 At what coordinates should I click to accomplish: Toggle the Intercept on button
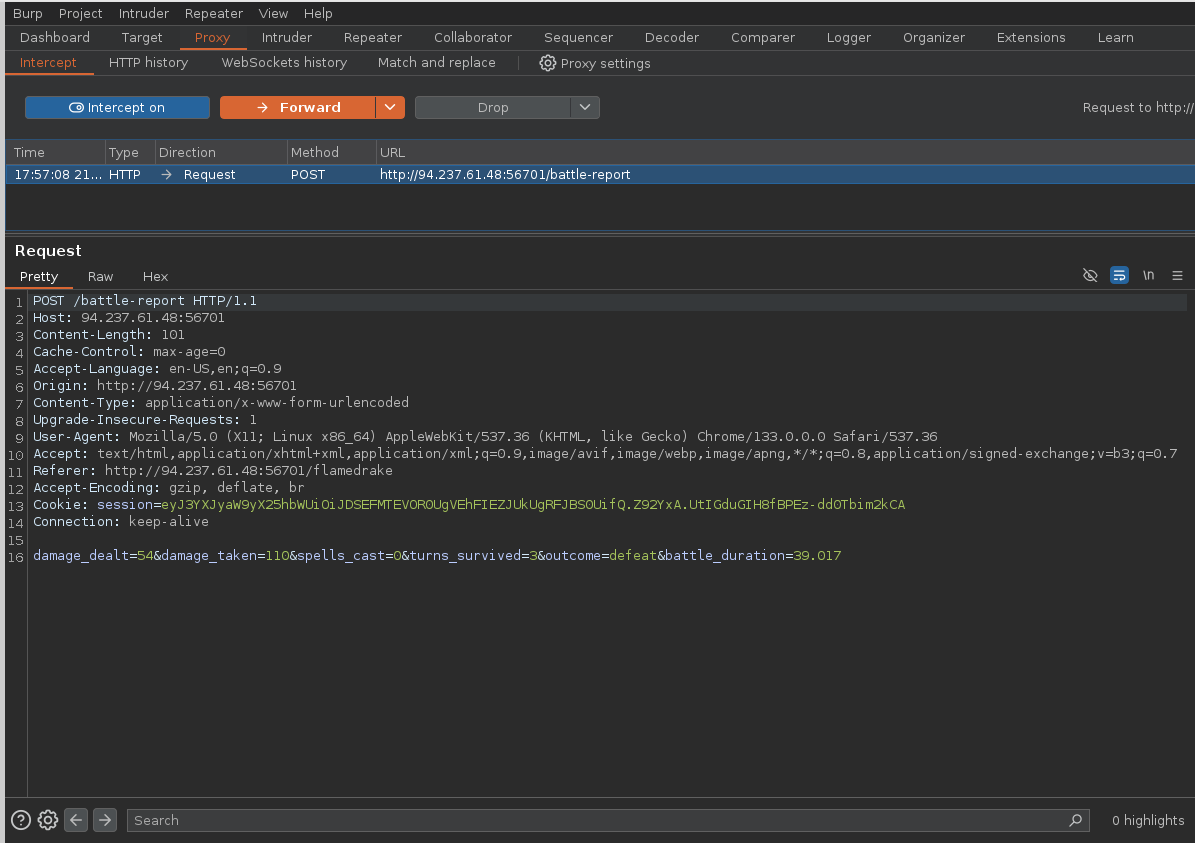pos(117,107)
